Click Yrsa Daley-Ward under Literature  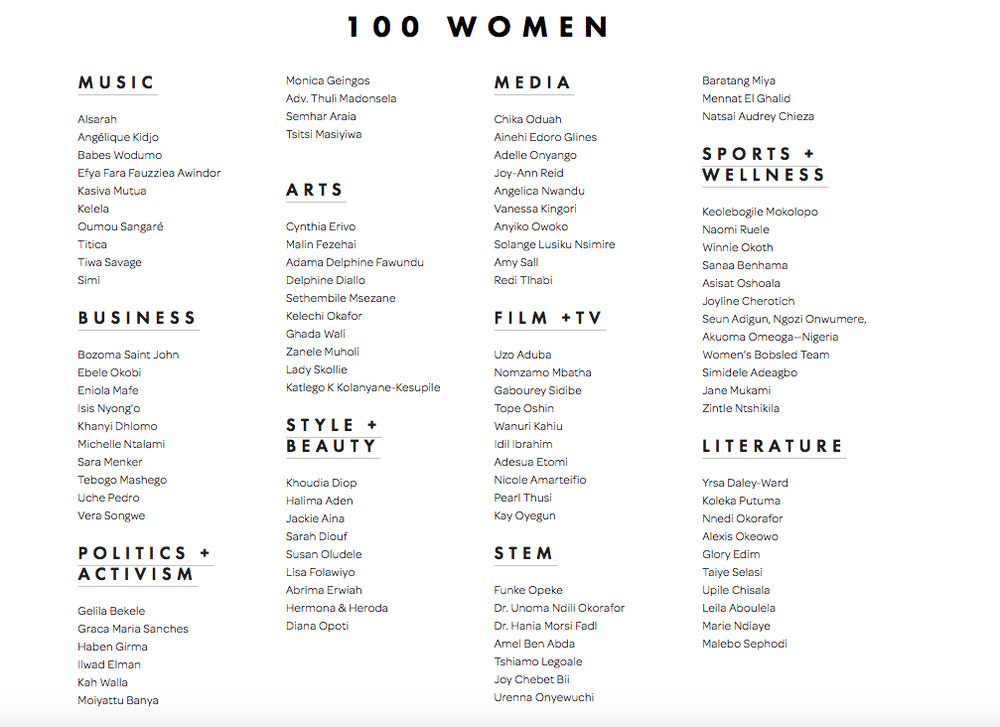tap(745, 483)
